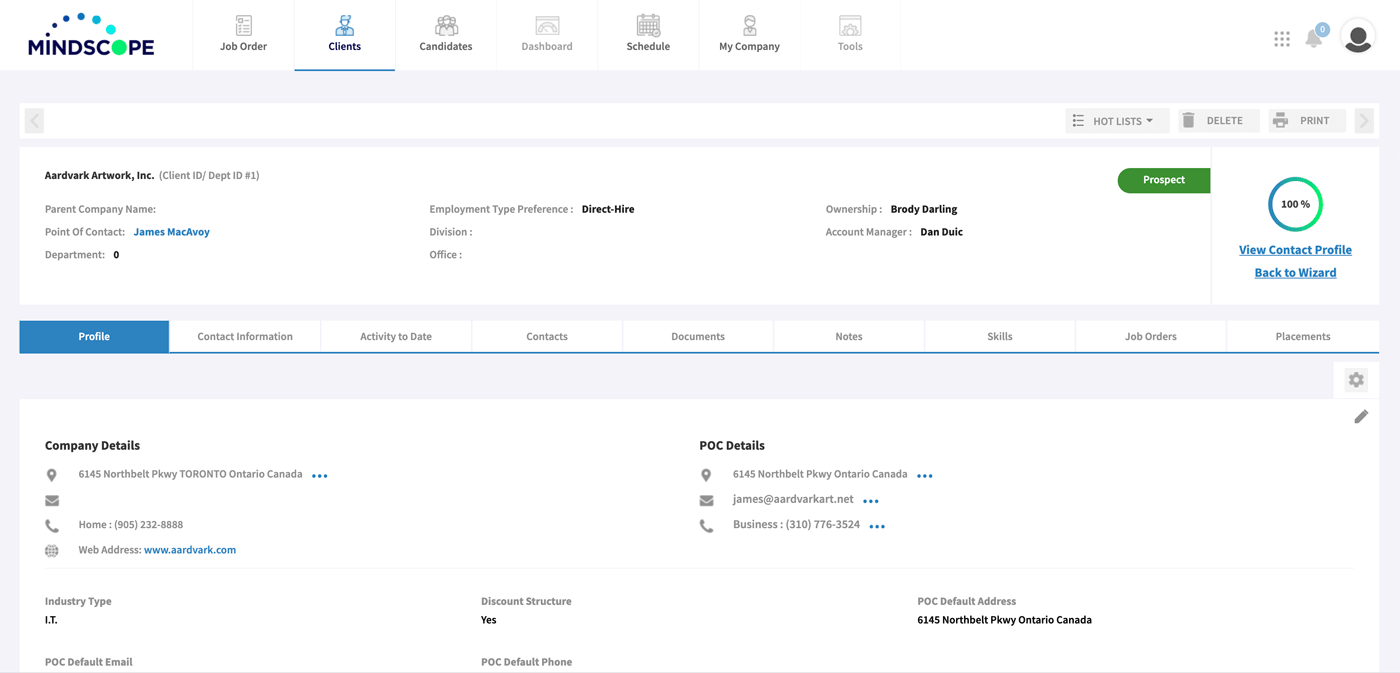This screenshot has width=1400, height=673.
Task: Expand the company address ellipsis options
Action: pyautogui.click(x=319, y=474)
